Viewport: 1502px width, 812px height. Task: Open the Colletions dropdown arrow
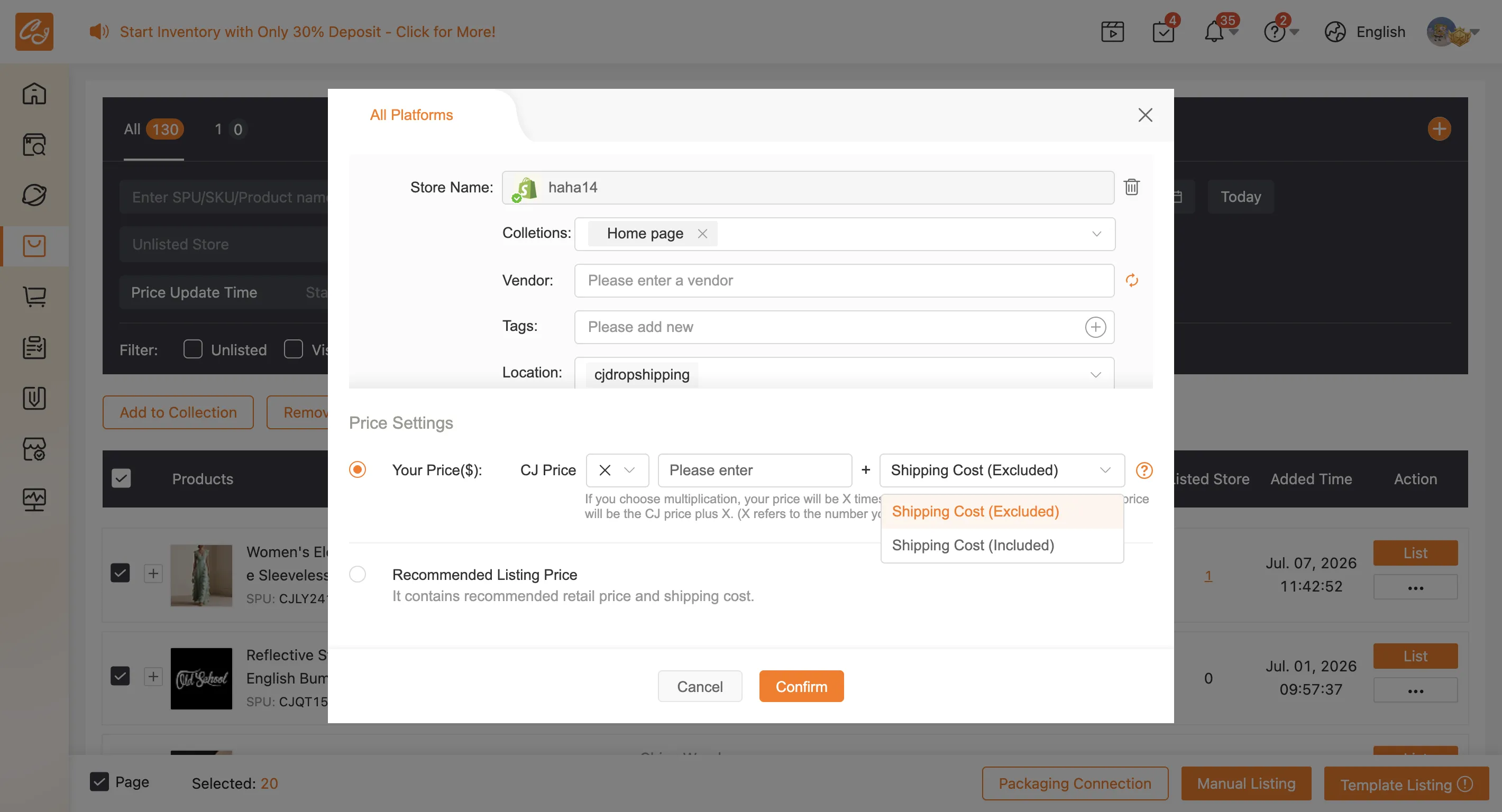[1096, 234]
